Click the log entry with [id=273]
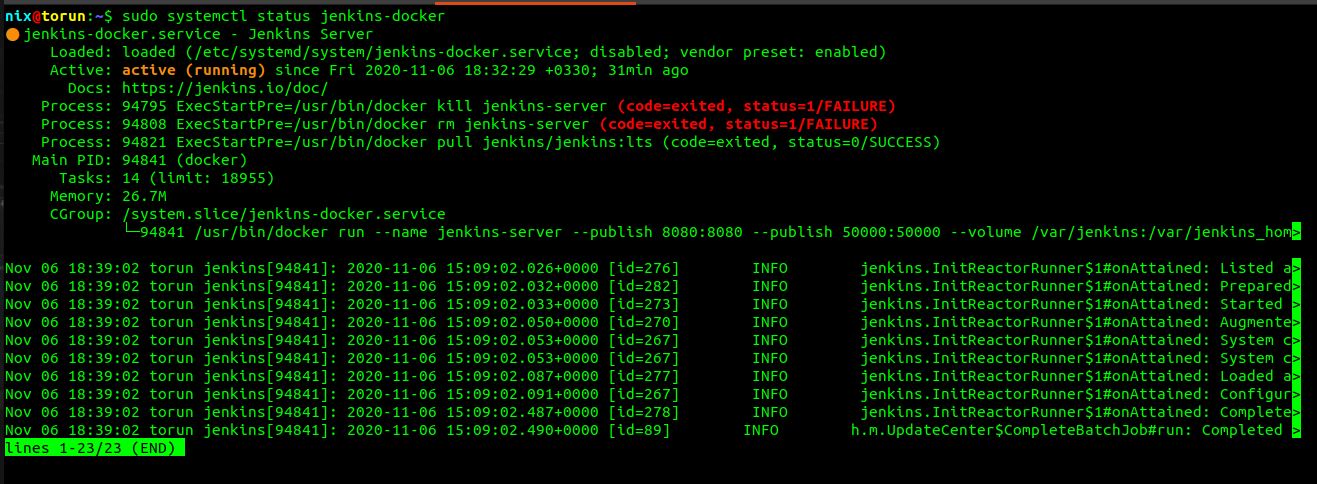This screenshot has height=484, width=1317. 653,305
